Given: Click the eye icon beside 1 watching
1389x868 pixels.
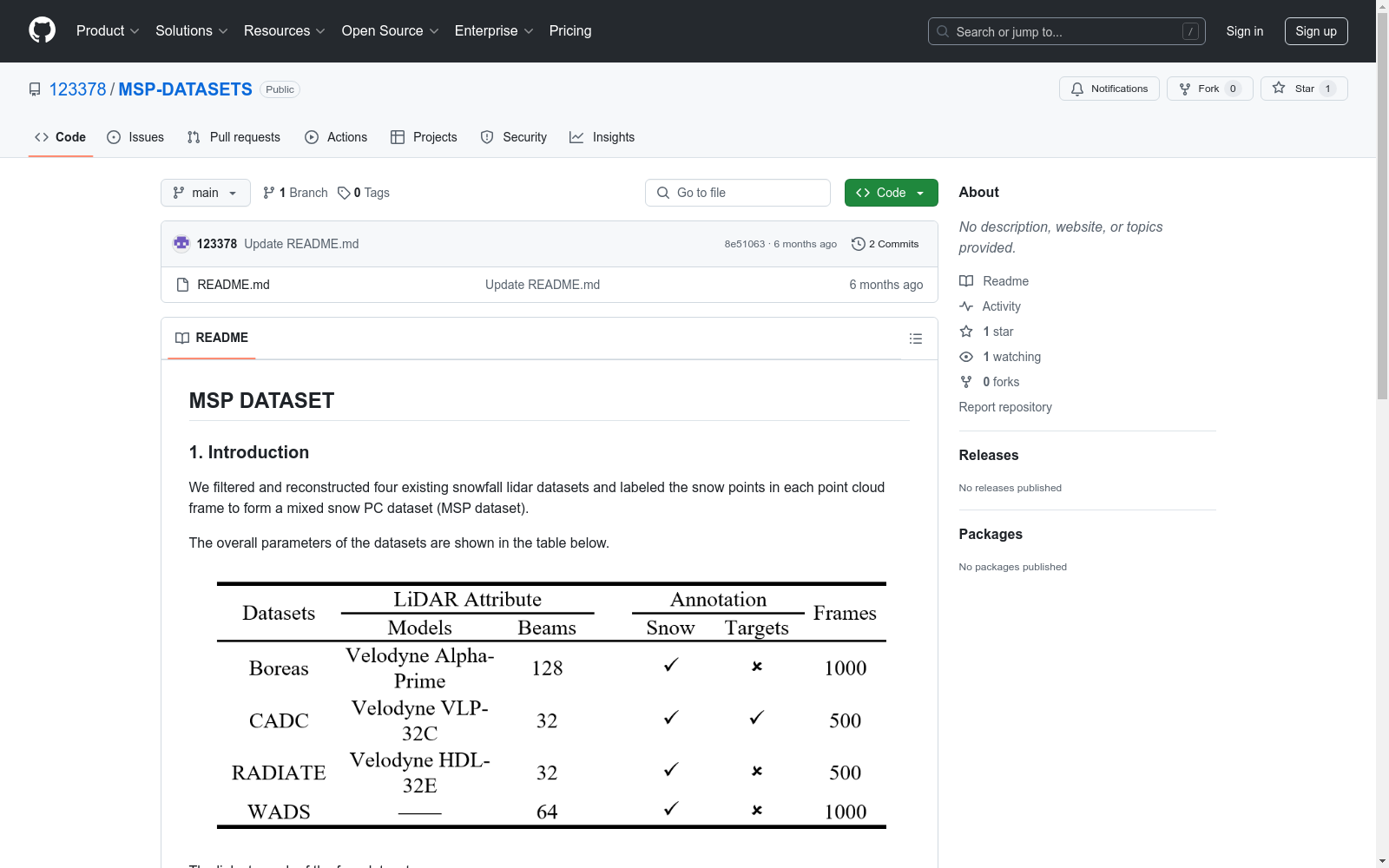Looking at the screenshot, I should click(966, 357).
